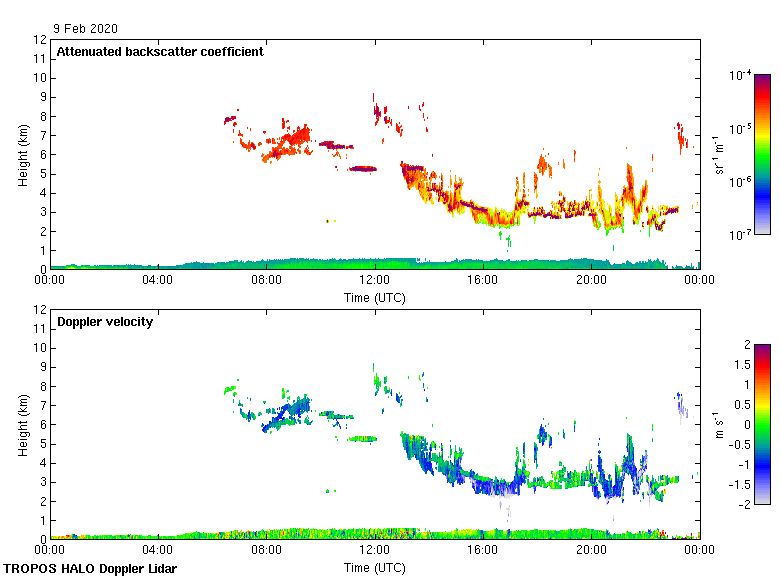780x580 pixels.
Task: Select the 16:00 tick below the Doppler velocity plot
Action: [483, 550]
